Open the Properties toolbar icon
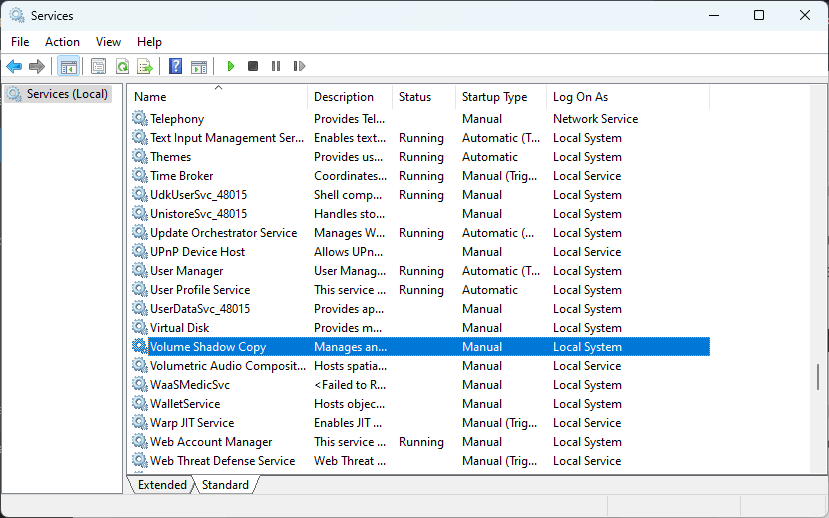The width and height of the screenshot is (829, 518). [98, 66]
